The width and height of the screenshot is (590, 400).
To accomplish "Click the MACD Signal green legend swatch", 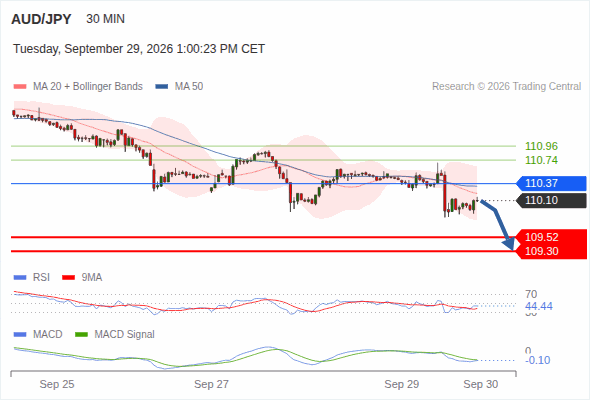I will pos(81,335).
